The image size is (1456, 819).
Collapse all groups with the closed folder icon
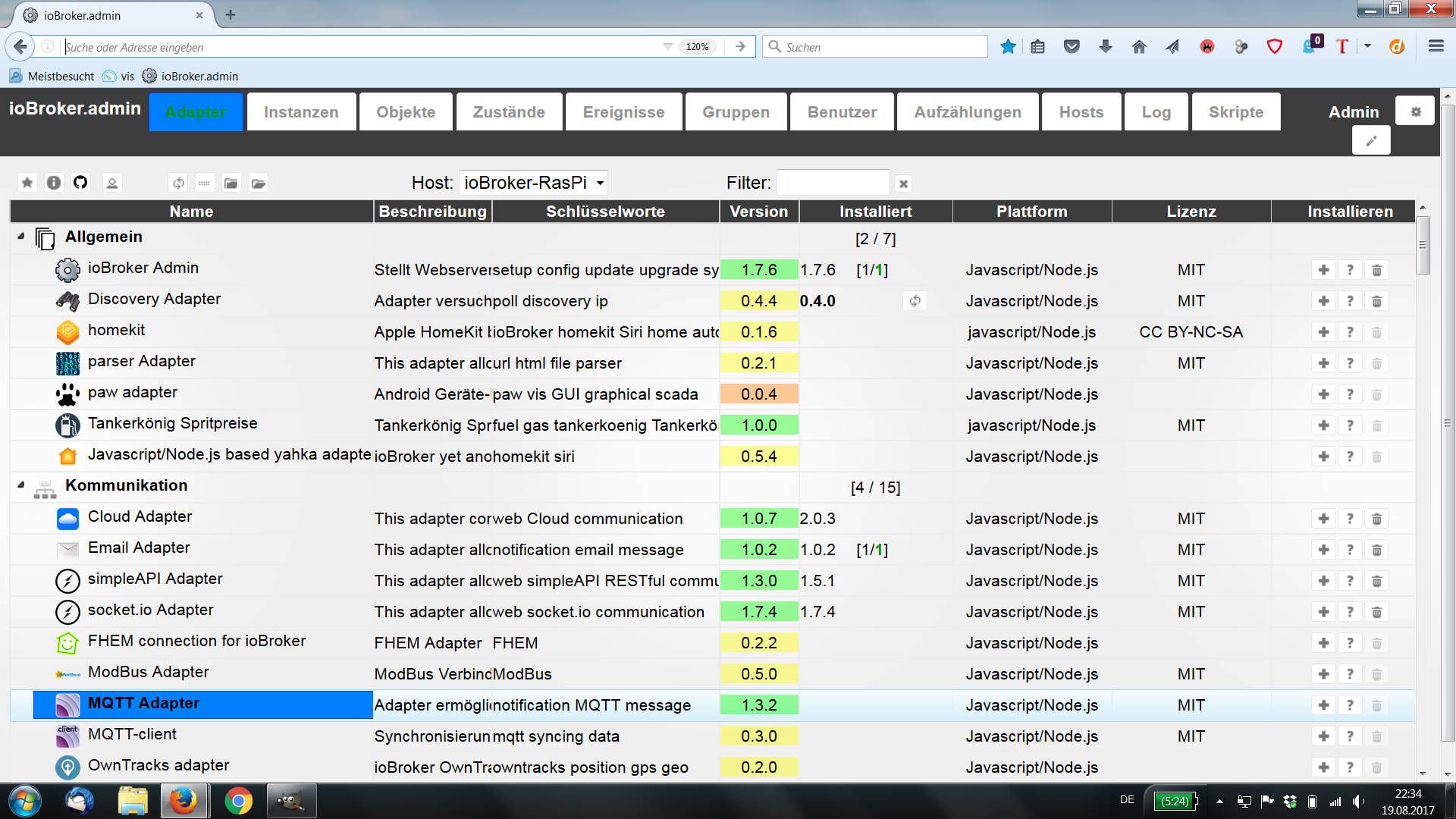231,183
